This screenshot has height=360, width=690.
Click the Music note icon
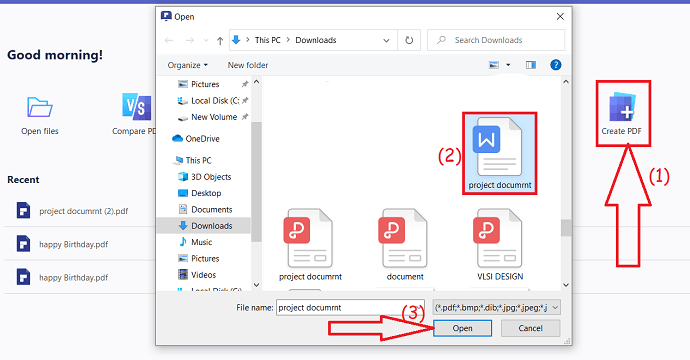[x=183, y=242]
